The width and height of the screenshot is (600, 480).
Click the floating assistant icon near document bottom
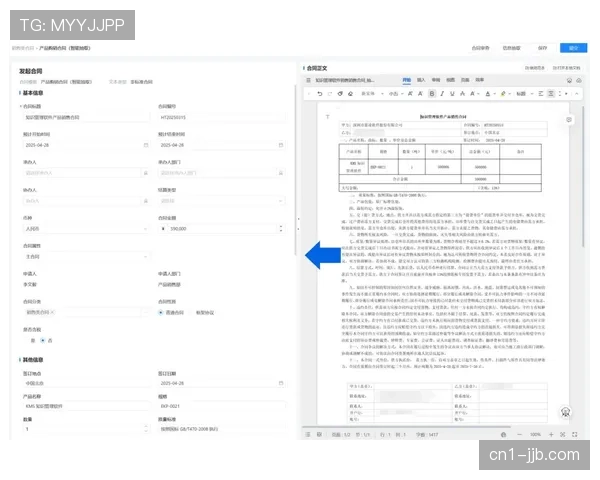(565, 412)
